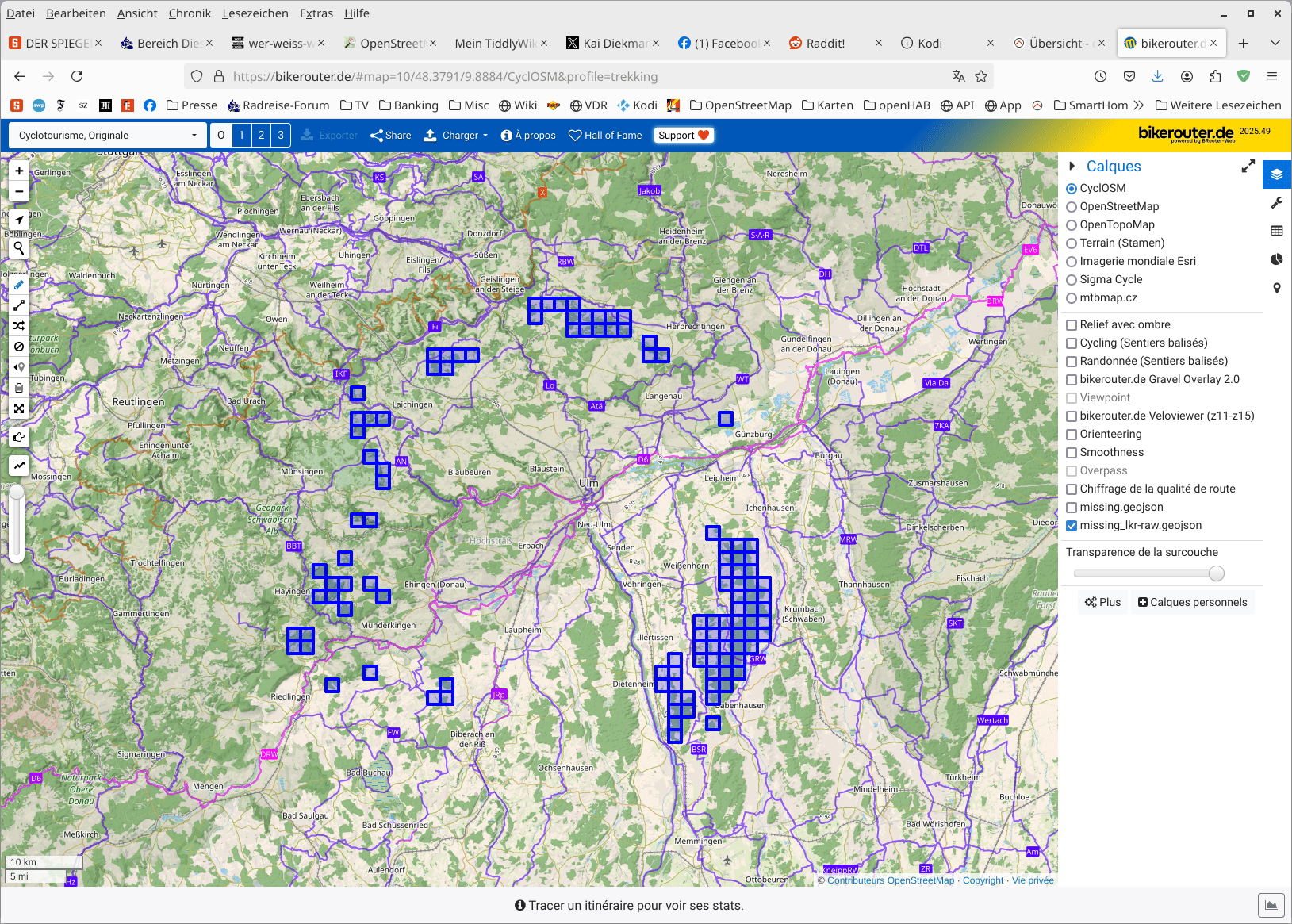Zoom in the map with plus button
1292x924 pixels.
point(19,171)
